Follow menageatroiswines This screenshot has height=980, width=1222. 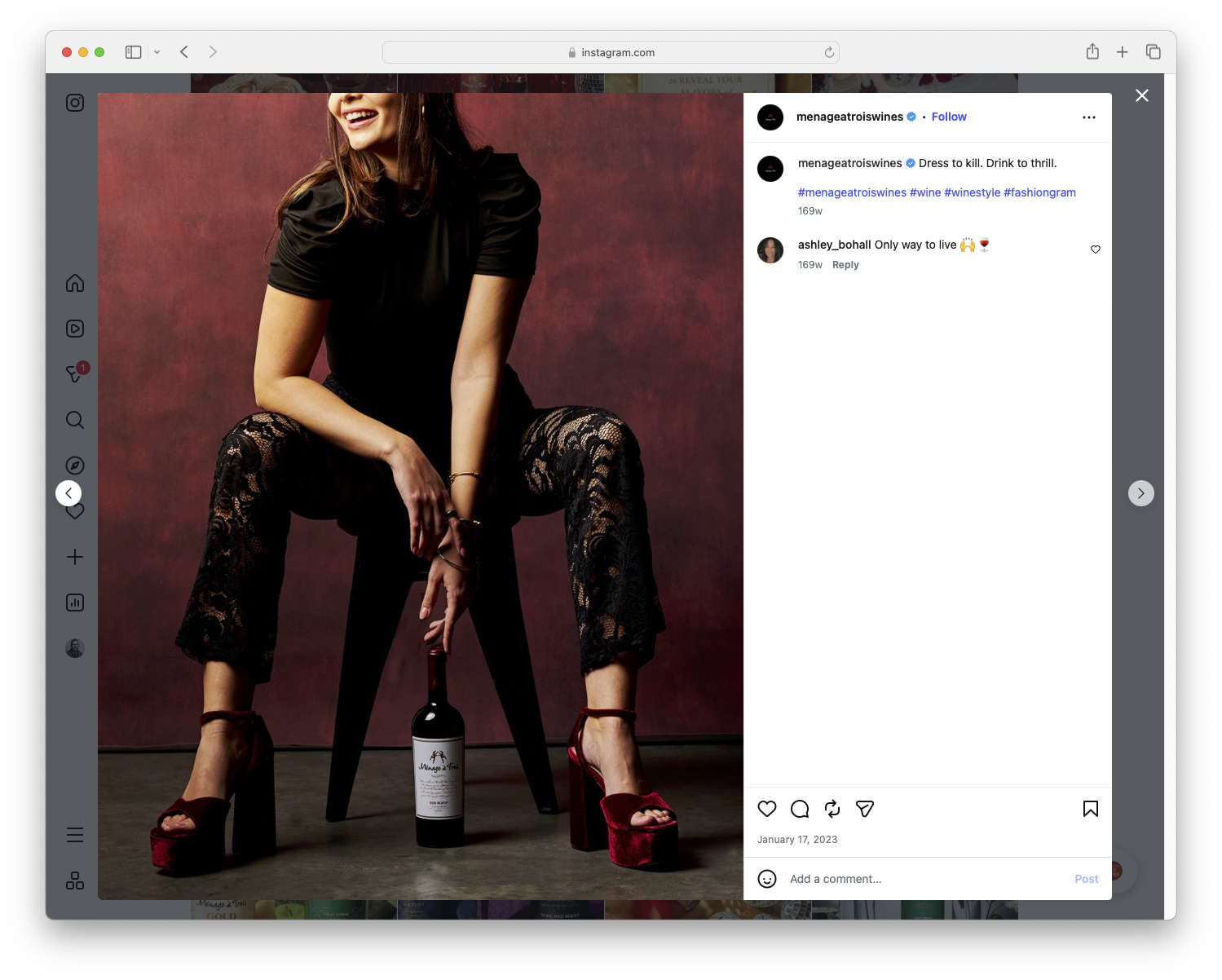tap(948, 117)
